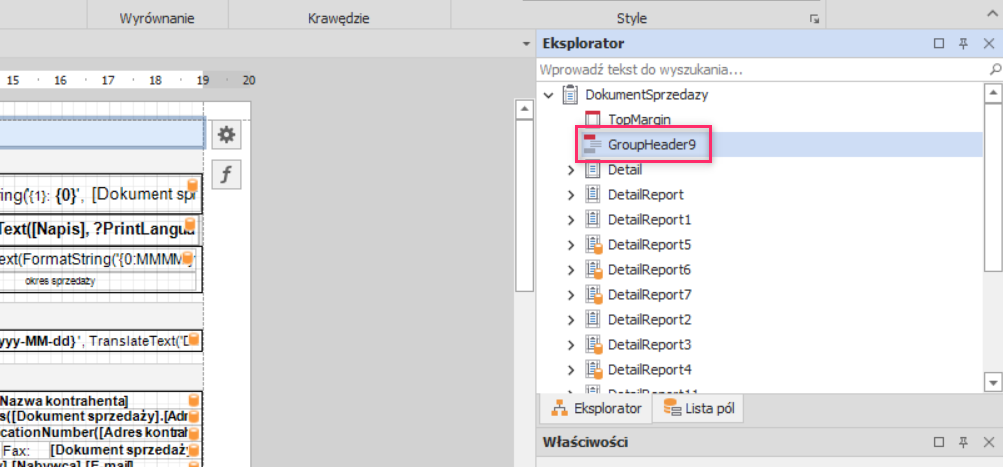Expand the DetailReport1 node
Image resolution: width=1003 pixels, height=467 pixels.
[571, 220]
